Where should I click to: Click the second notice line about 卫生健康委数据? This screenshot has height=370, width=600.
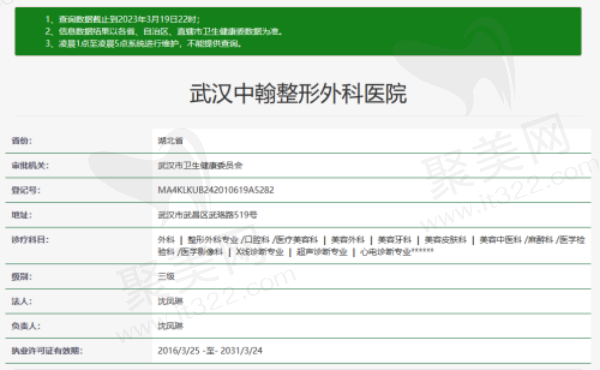(x=164, y=31)
